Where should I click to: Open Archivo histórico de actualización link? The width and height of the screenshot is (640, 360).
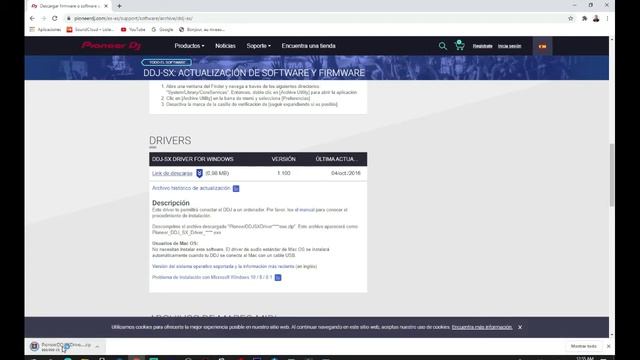click(191, 188)
